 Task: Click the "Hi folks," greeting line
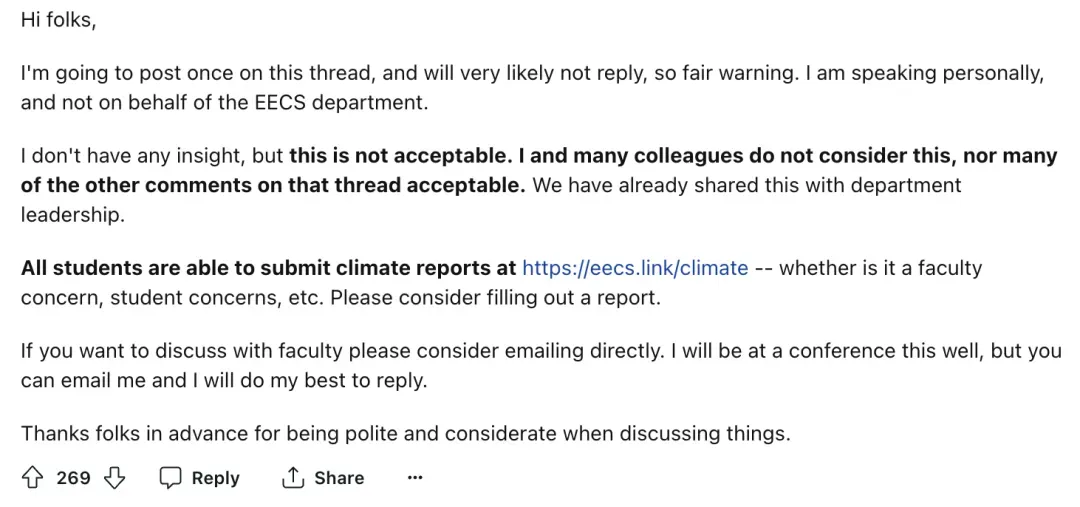pyautogui.click(x=58, y=20)
